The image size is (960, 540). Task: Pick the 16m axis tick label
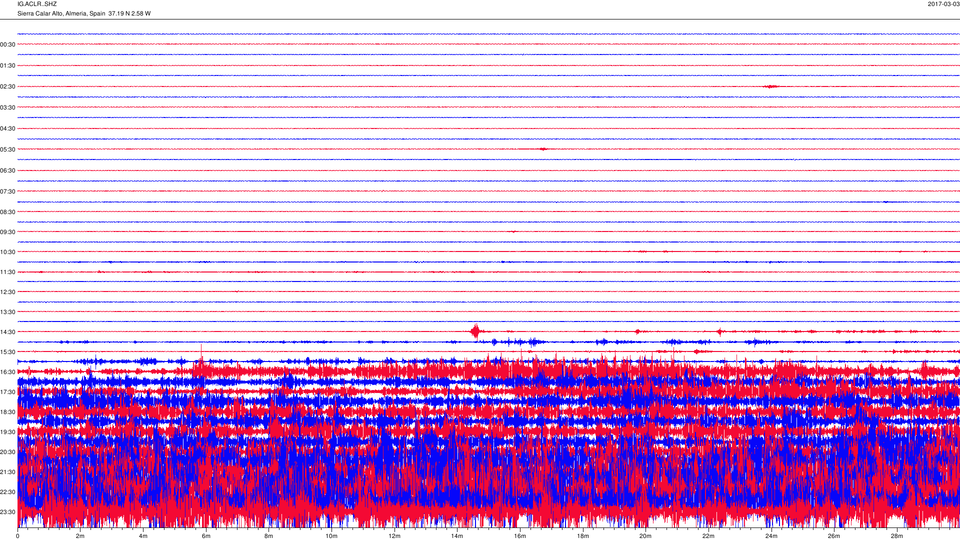tap(520, 536)
